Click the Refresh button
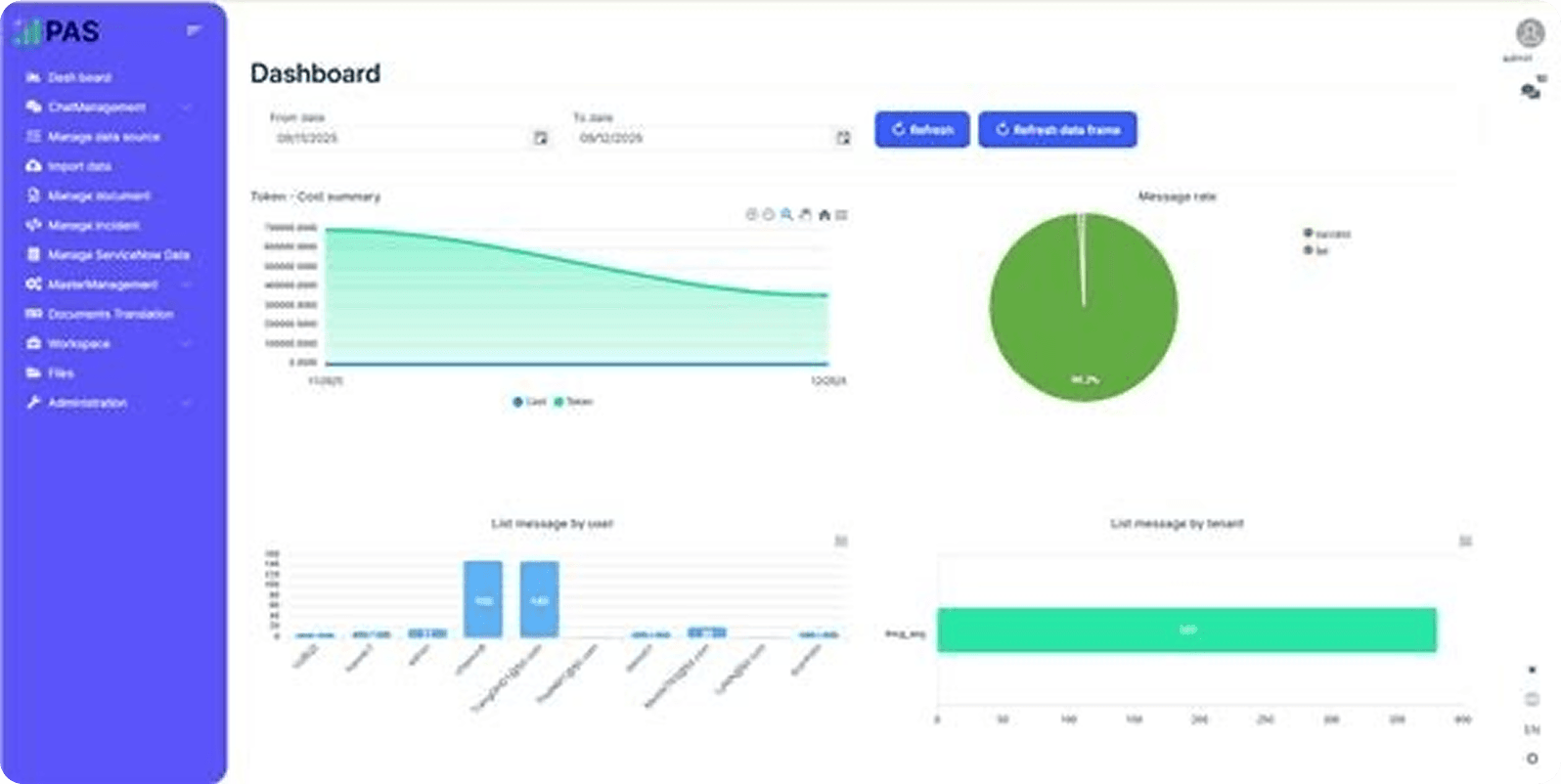 click(921, 129)
